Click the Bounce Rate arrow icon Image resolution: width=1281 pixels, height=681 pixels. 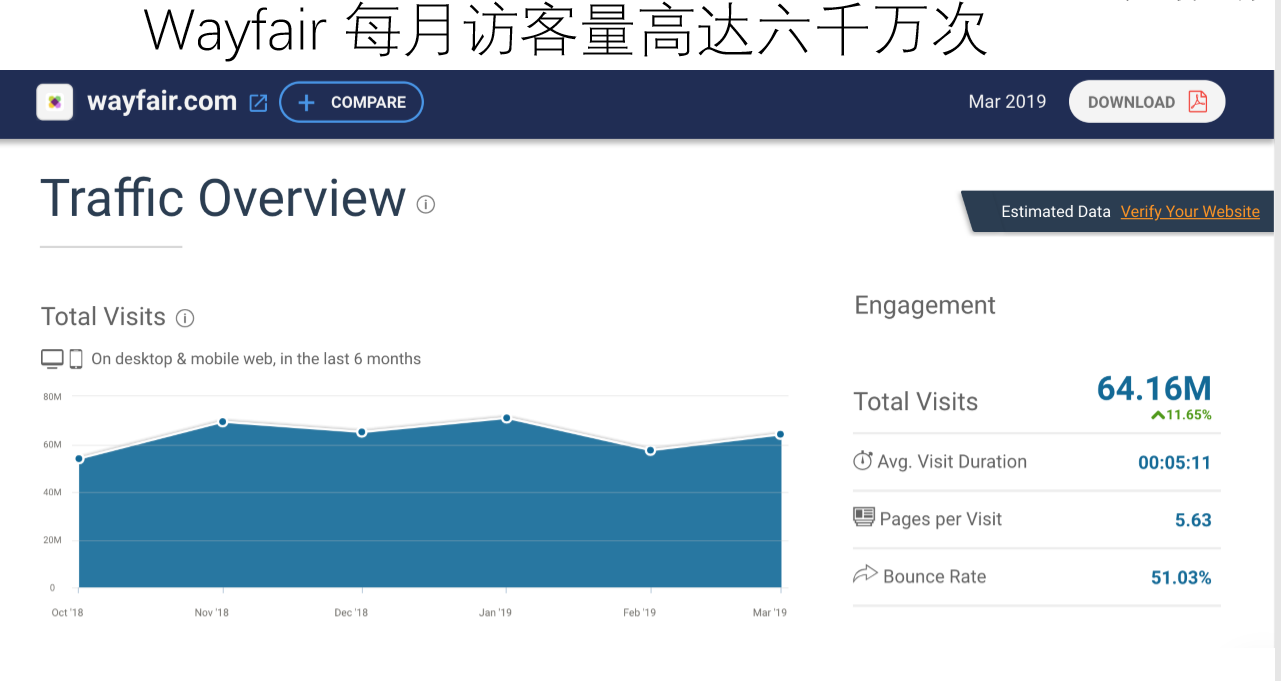[x=864, y=575]
